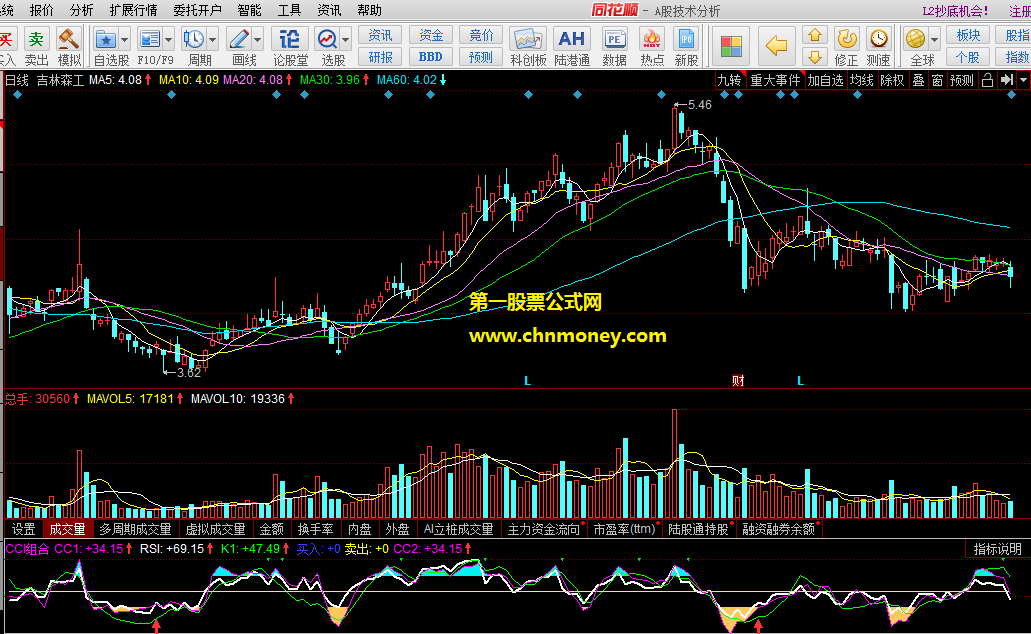The height and width of the screenshot is (634, 1031).
Task: Switch to the 融资融券余额 indicator tab
Action: (779, 529)
